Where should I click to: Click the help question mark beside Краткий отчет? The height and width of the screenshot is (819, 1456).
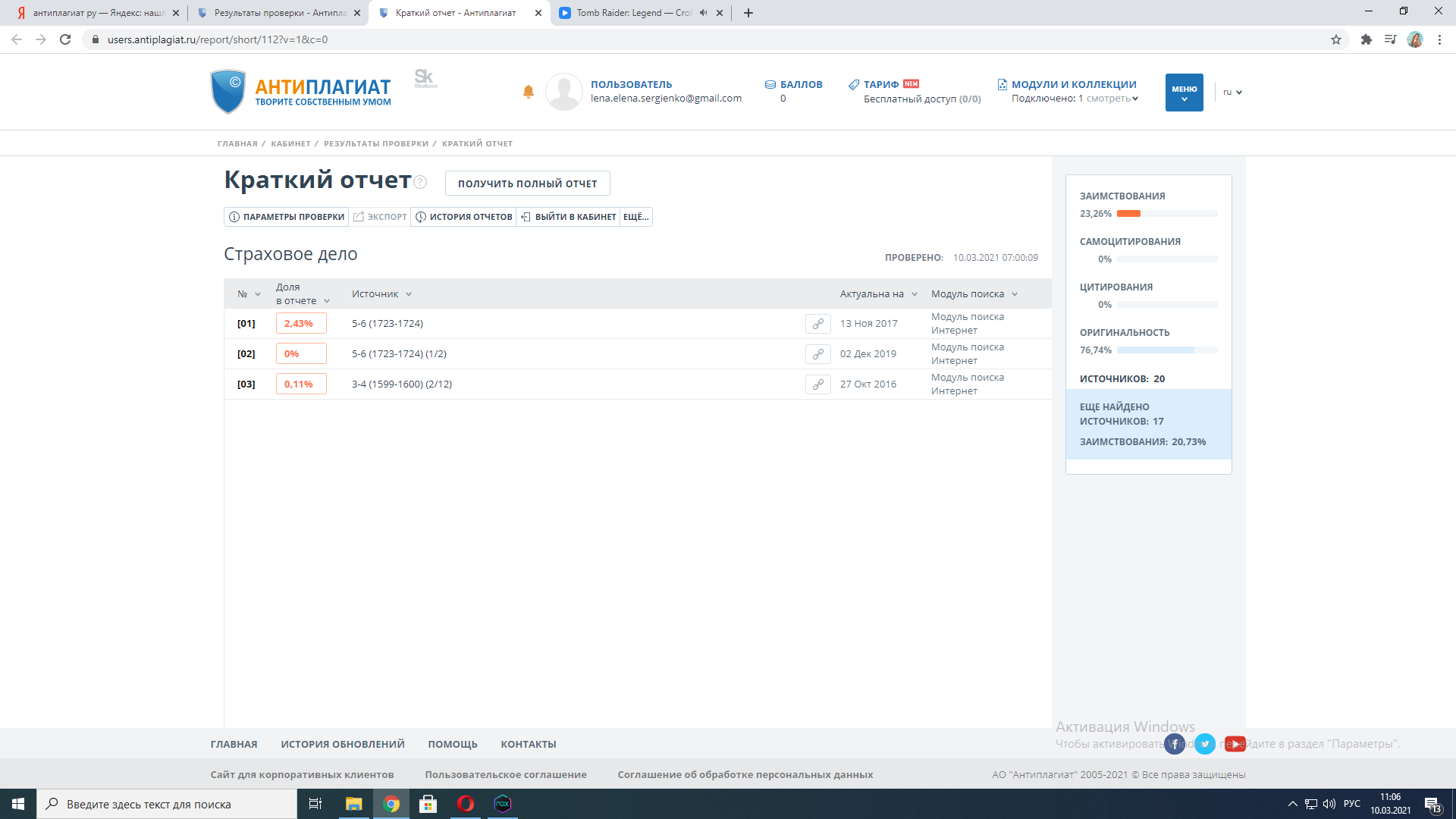(421, 182)
